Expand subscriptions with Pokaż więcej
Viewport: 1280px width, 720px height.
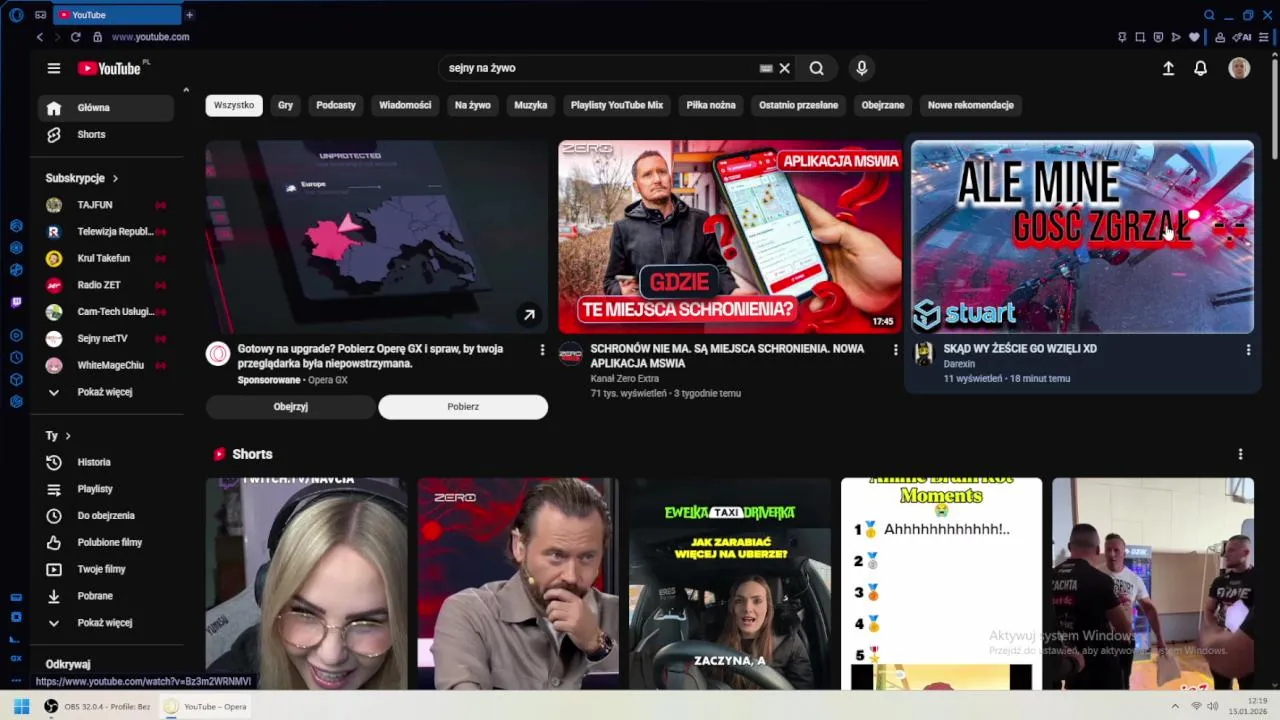[106, 392]
